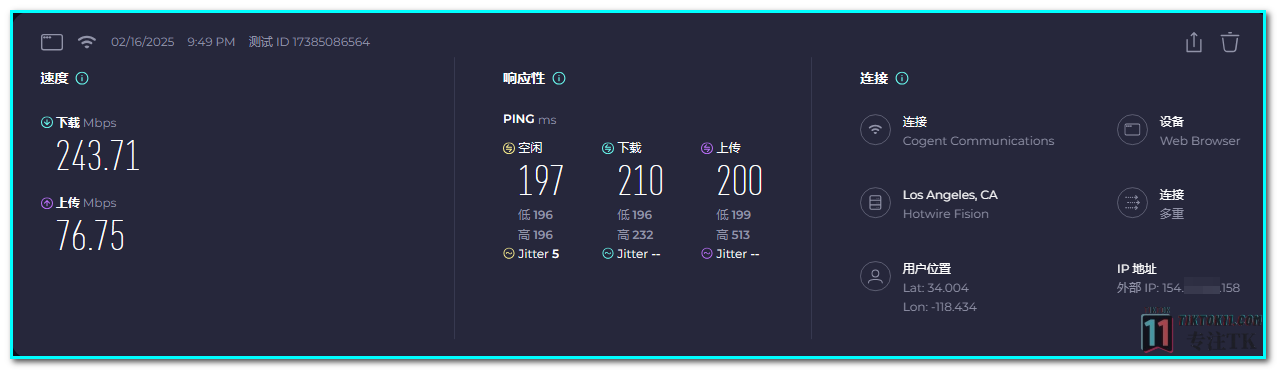Click the external IP address text
The width and height of the screenshot is (1277, 370).
click(x=1178, y=288)
